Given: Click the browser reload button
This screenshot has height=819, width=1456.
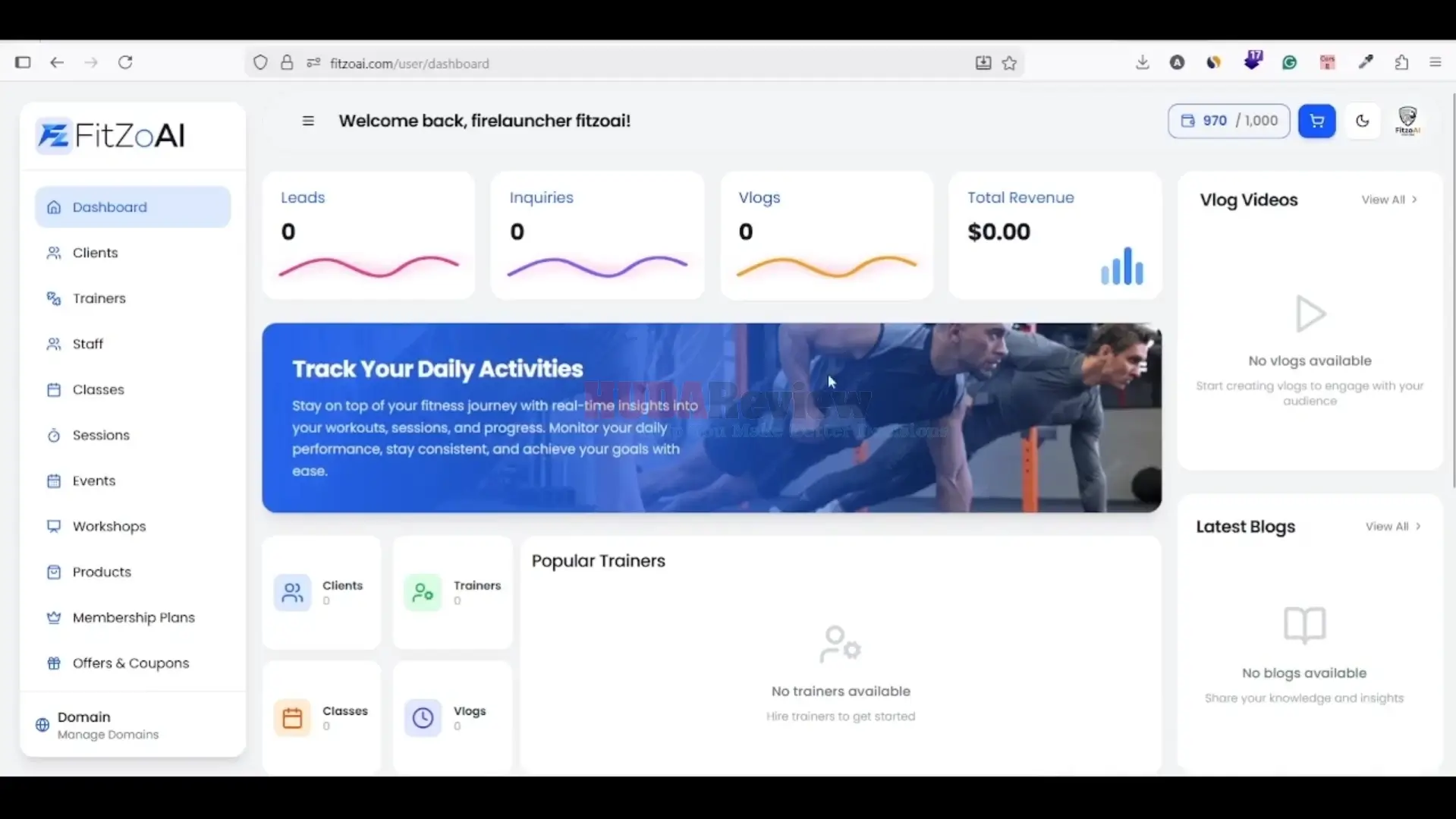Looking at the screenshot, I should [126, 63].
